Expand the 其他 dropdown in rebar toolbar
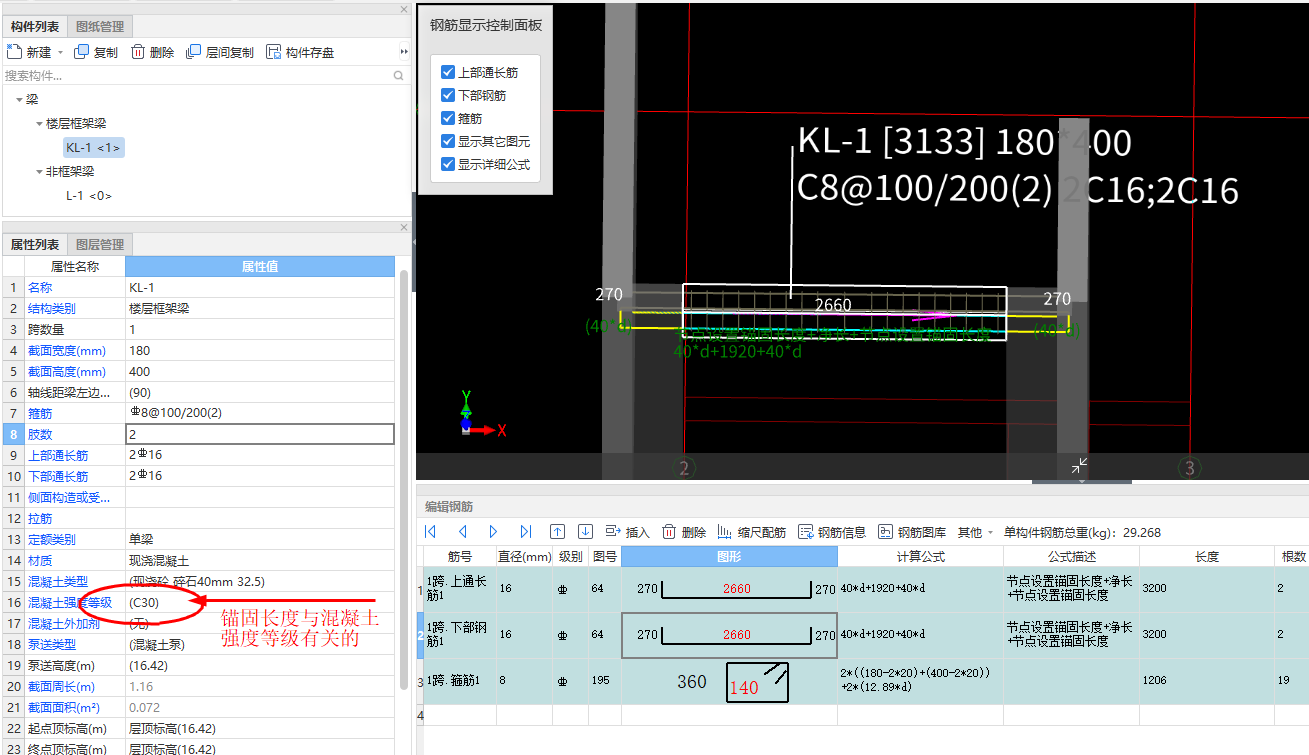 [x=975, y=532]
